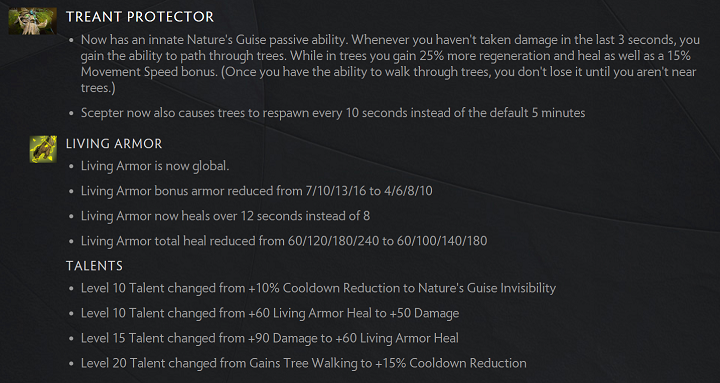The width and height of the screenshot is (720, 383).
Task: Click the Nature's Guise passive ability note
Action: 390,63
